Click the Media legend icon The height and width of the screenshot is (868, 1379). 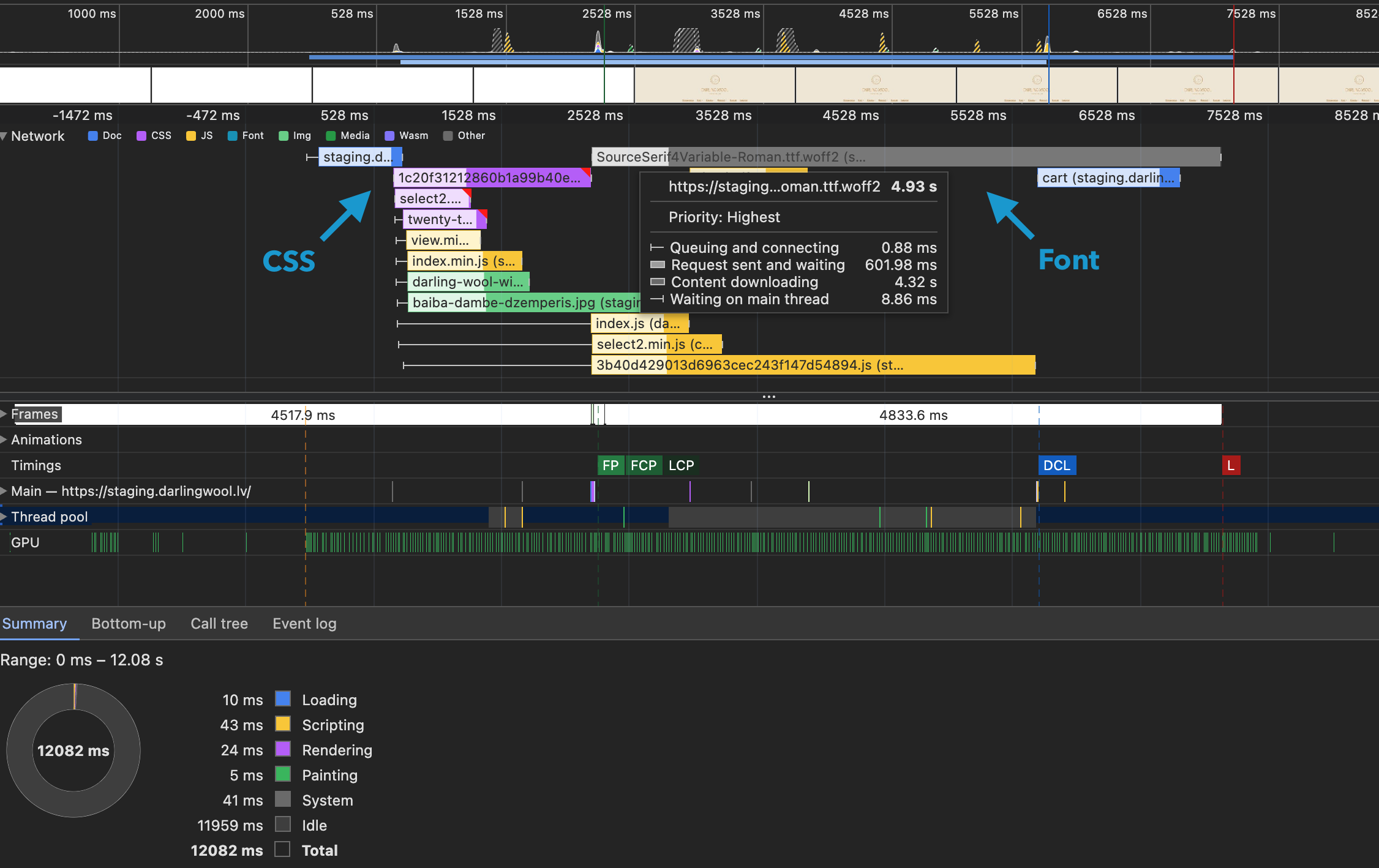point(331,135)
